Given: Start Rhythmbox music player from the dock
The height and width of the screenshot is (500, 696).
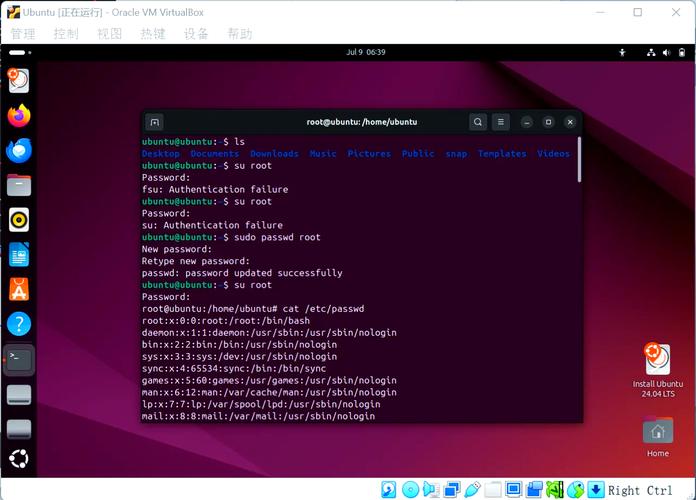Looking at the screenshot, I should (19, 220).
